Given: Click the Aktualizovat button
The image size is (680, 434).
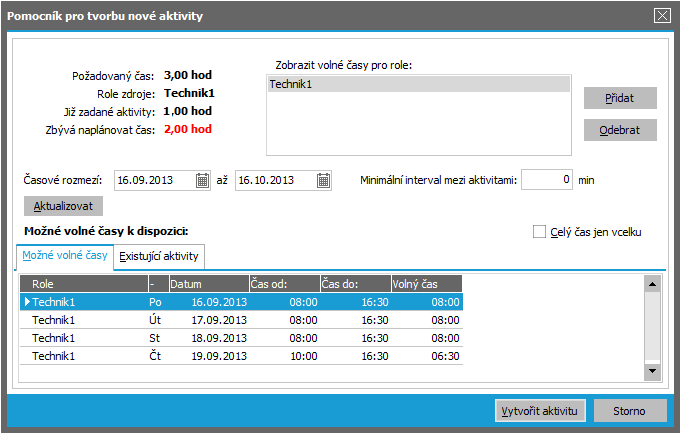Looking at the screenshot, I should [62, 205].
